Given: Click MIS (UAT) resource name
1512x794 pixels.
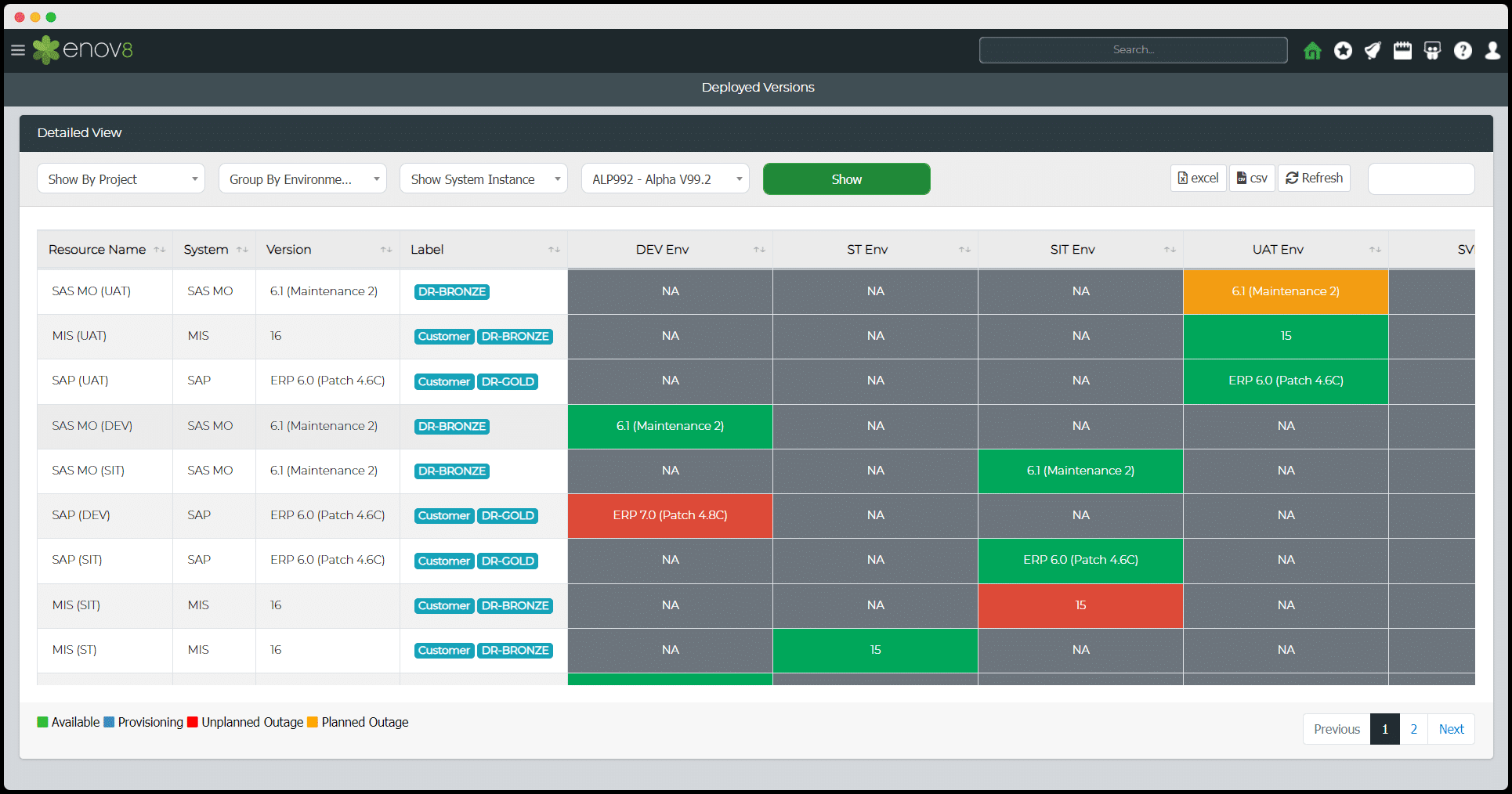Looking at the screenshot, I should point(79,336).
